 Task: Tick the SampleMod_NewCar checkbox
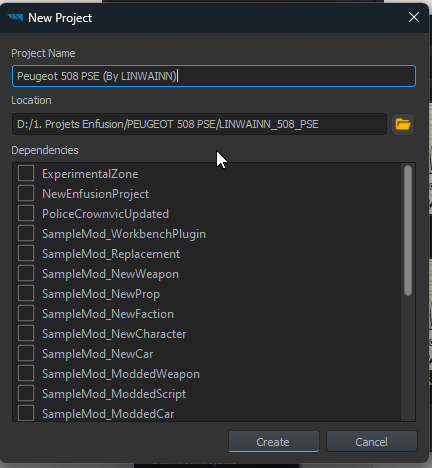coord(26,353)
